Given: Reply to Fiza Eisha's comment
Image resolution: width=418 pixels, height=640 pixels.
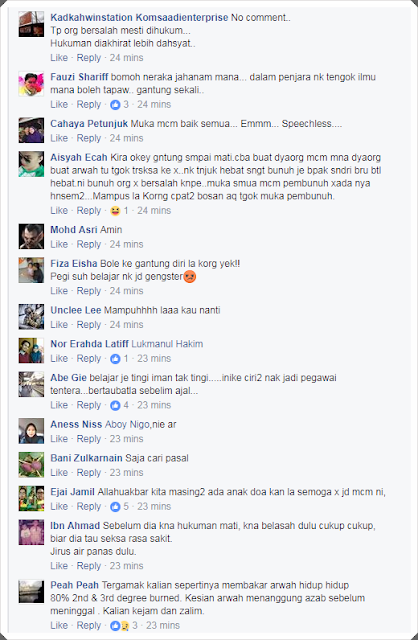Looking at the screenshot, I should tap(89, 291).
